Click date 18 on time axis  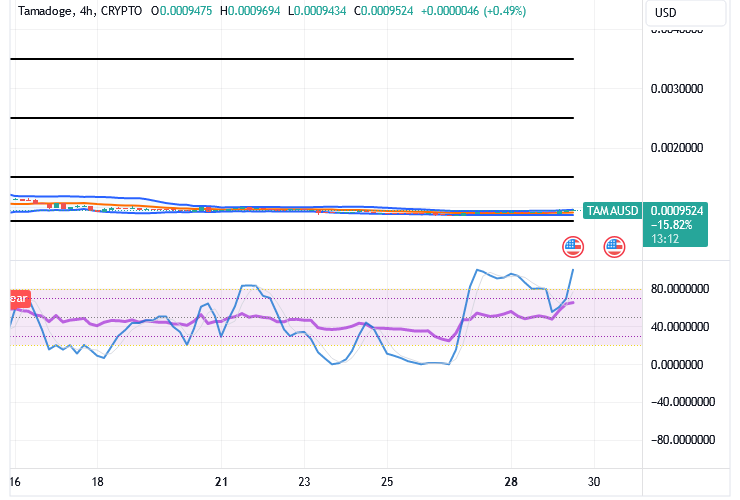pyautogui.click(x=97, y=482)
